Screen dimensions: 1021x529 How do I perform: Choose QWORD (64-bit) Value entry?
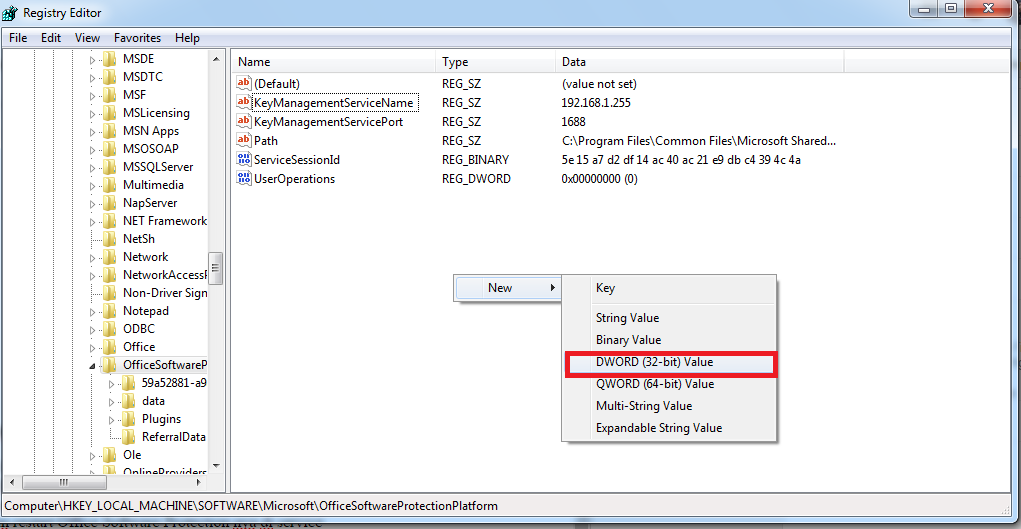point(670,384)
